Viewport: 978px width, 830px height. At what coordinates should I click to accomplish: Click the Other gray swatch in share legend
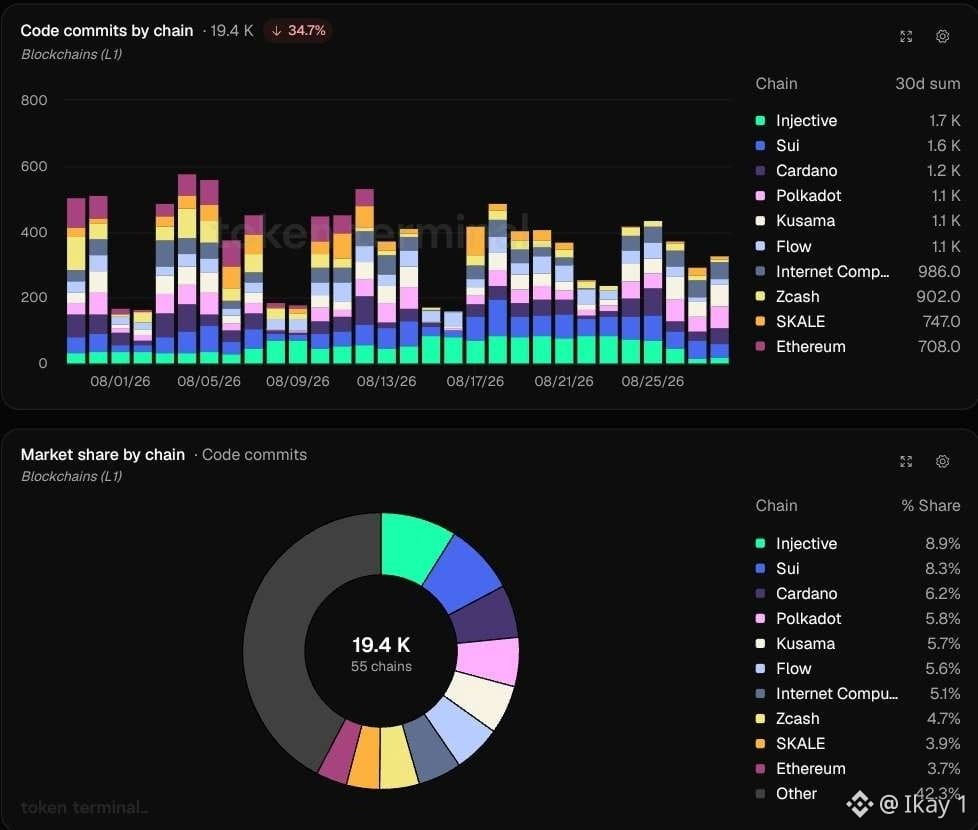click(x=760, y=793)
